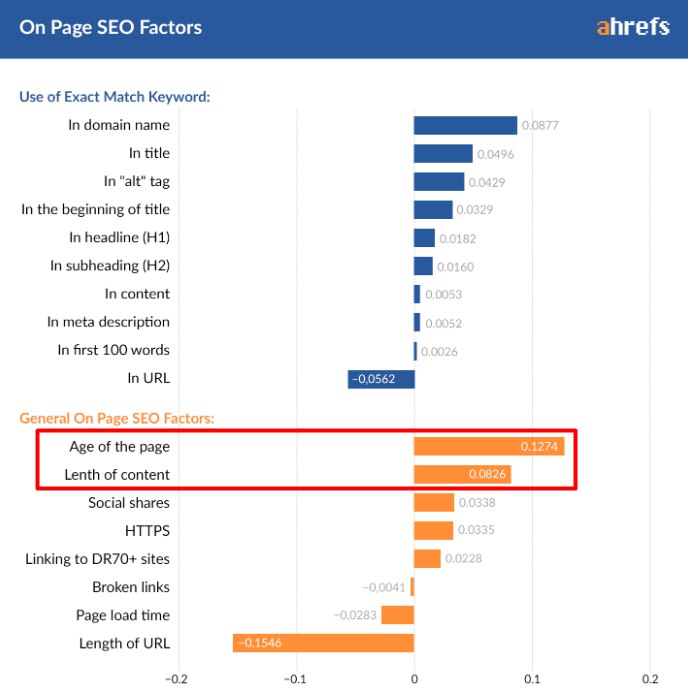The width and height of the screenshot is (688, 697).
Task: Click the 'Use of Exact Match Keyword:' heading
Action: [115, 96]
